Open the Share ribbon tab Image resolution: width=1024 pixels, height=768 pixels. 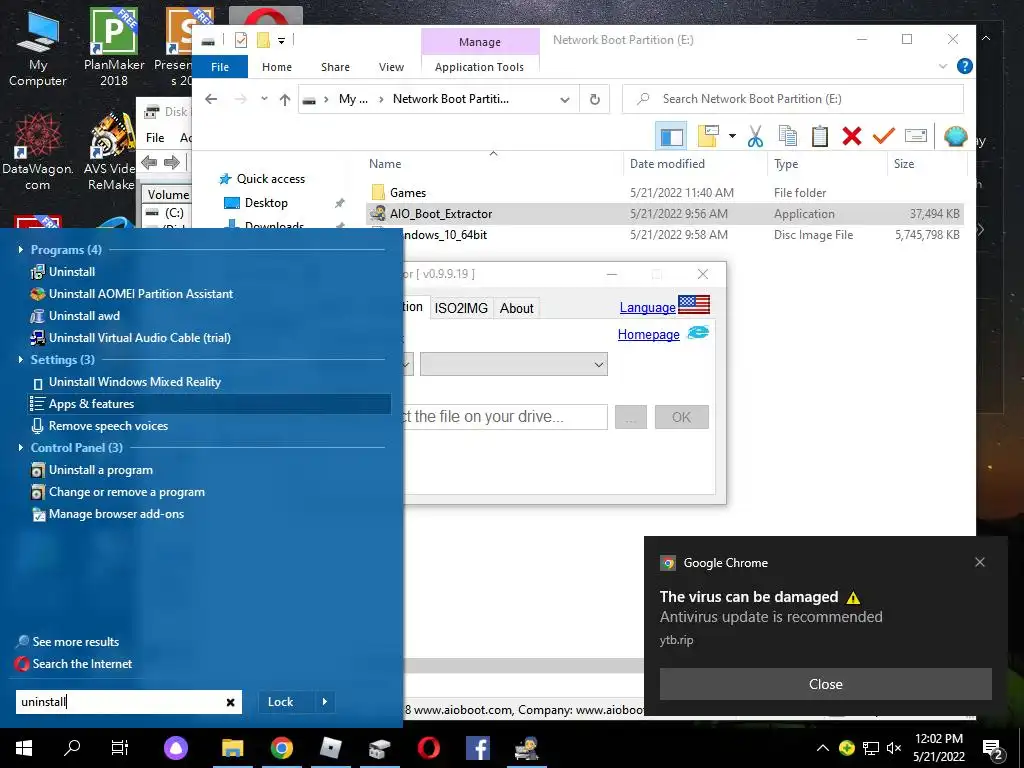335,67
